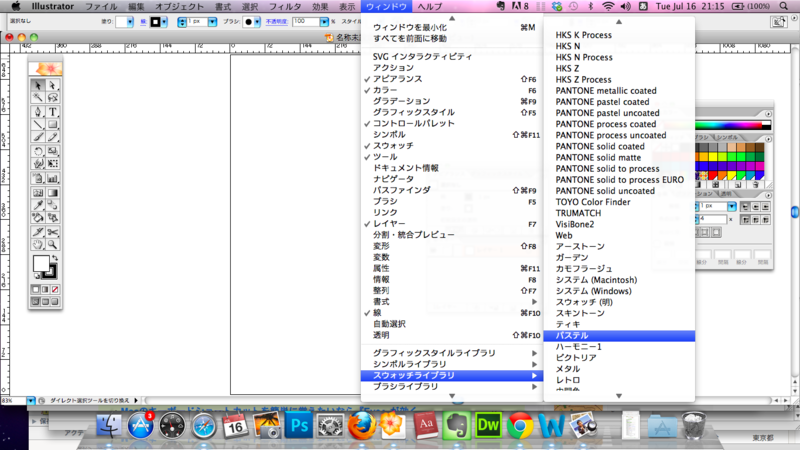The width and height of the screenshot is (800, 450).
Task: Set paint mode to None (red slash)
Action: (55, 289)
